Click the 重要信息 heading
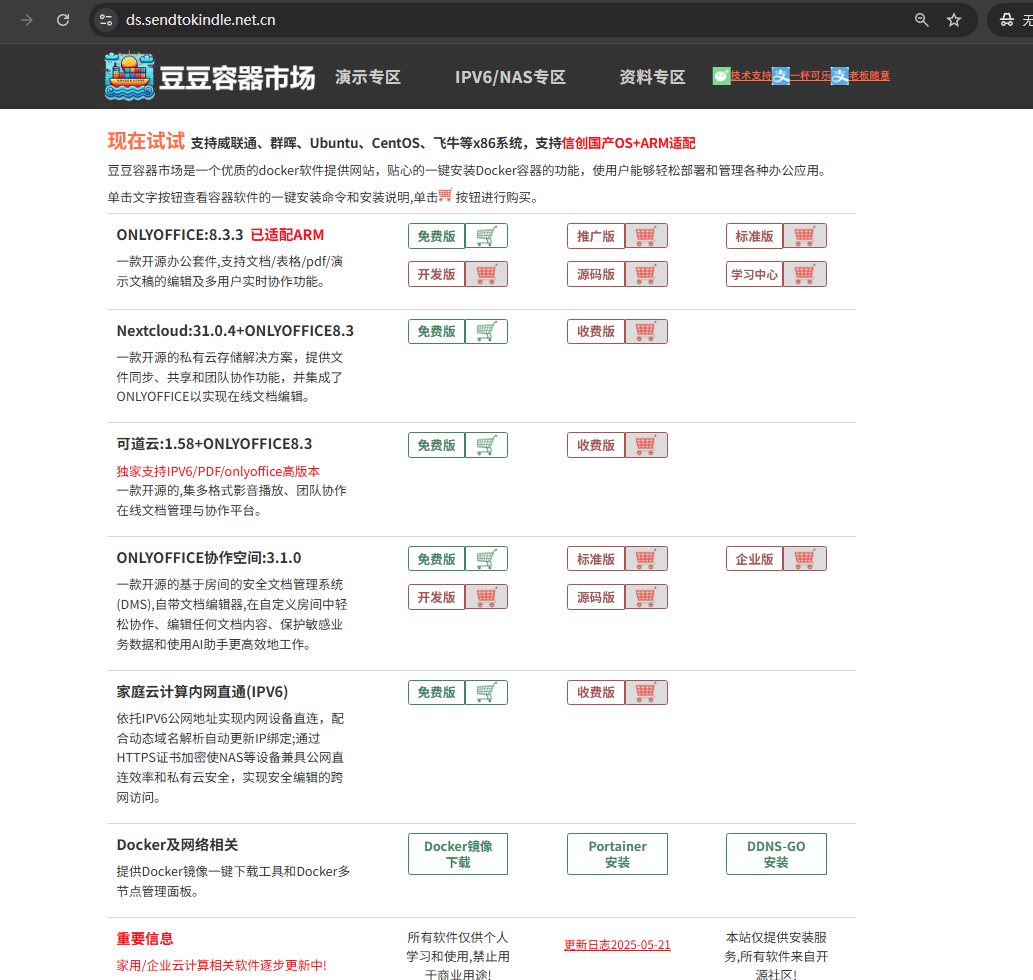 click(x=145, y=939)
